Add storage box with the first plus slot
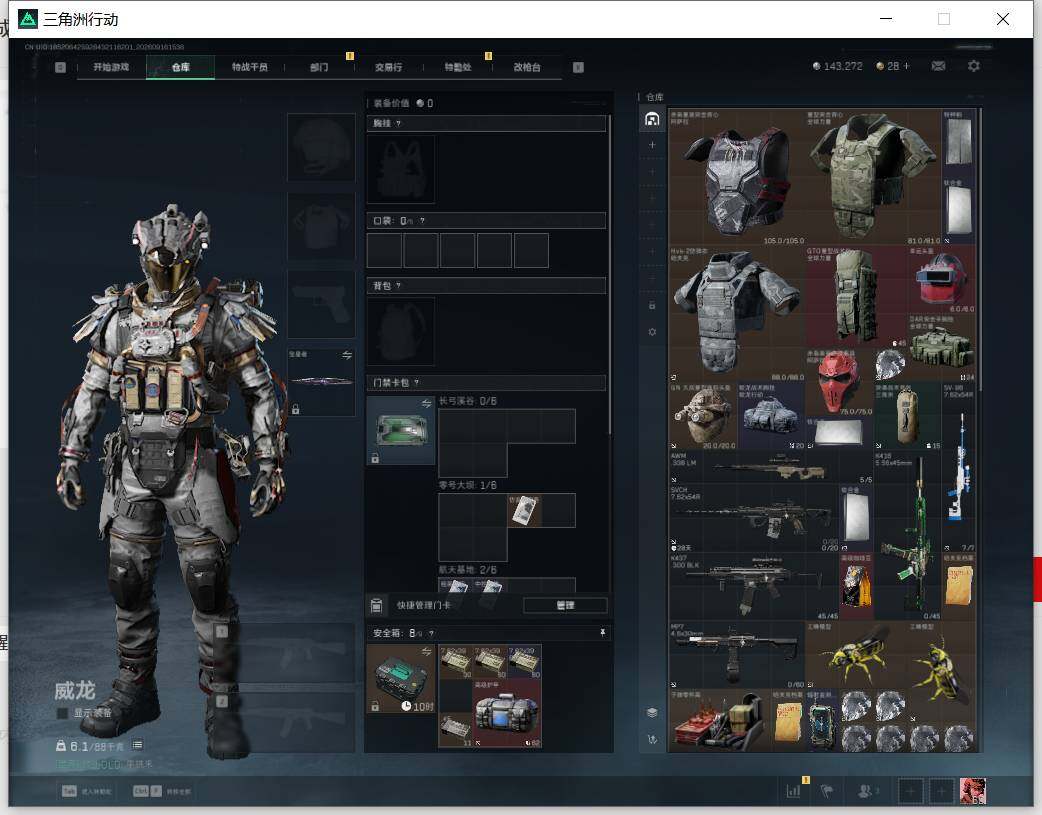Image resolution: width=1042 pixels, height=815 pixels. point(652,144)
